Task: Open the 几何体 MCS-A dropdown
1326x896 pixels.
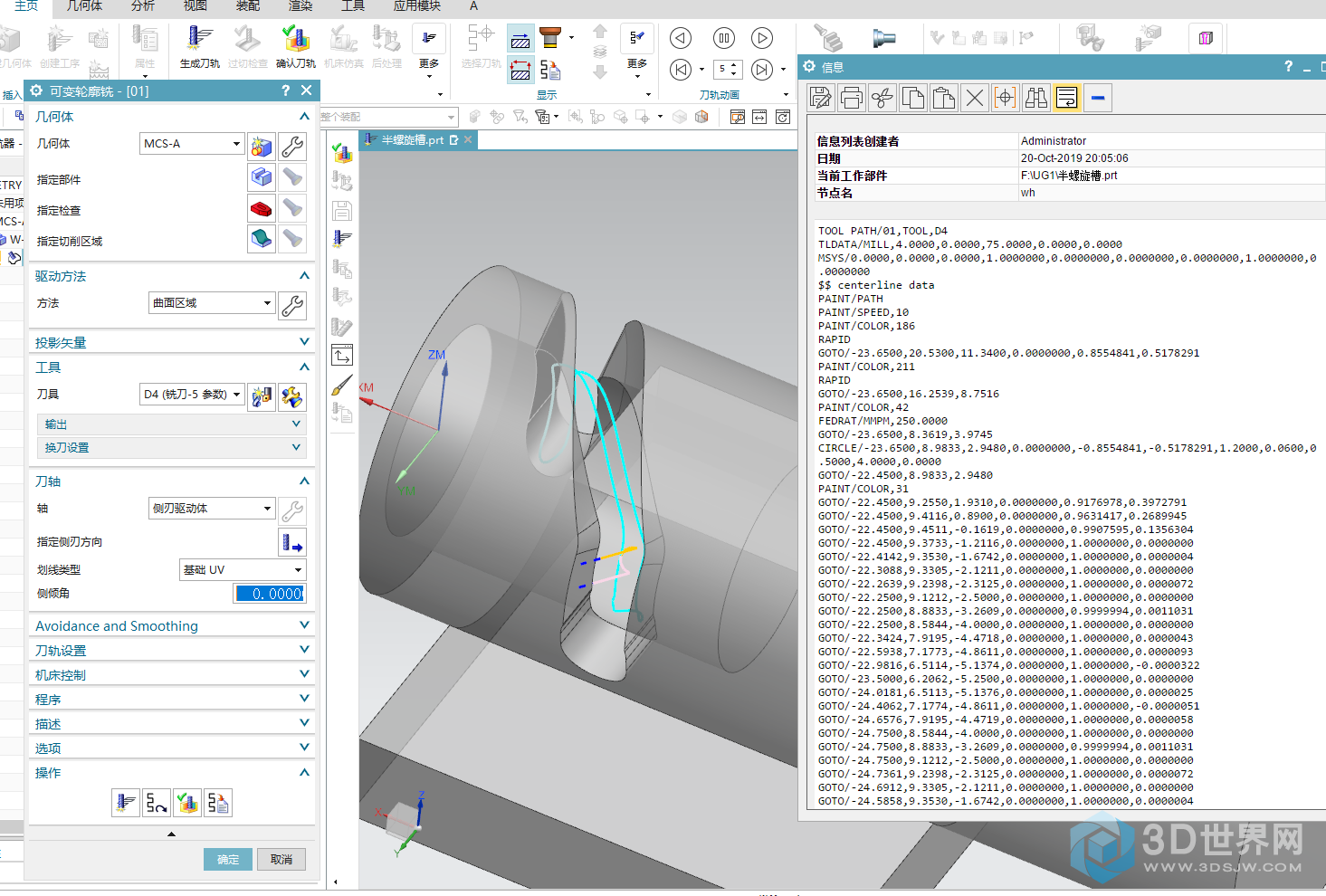Action: [192, 144]
